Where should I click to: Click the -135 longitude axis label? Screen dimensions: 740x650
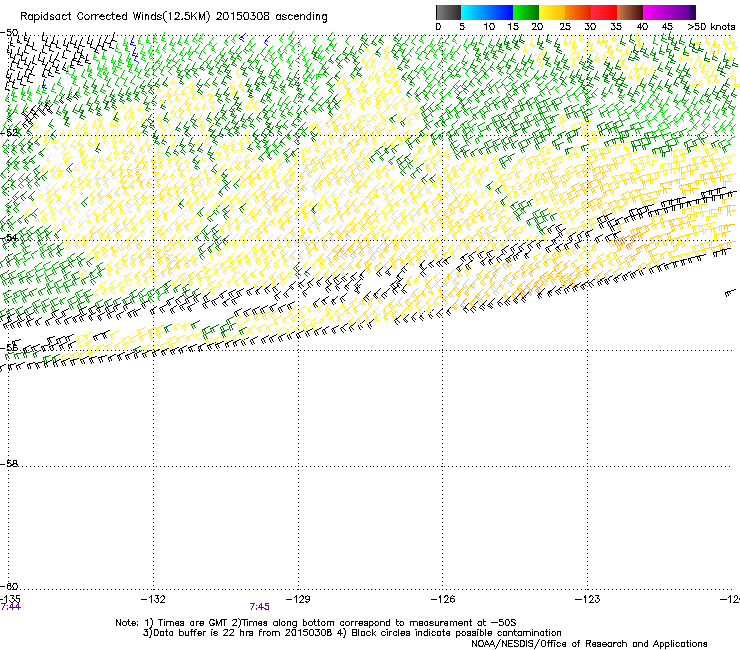coord(10,599)
